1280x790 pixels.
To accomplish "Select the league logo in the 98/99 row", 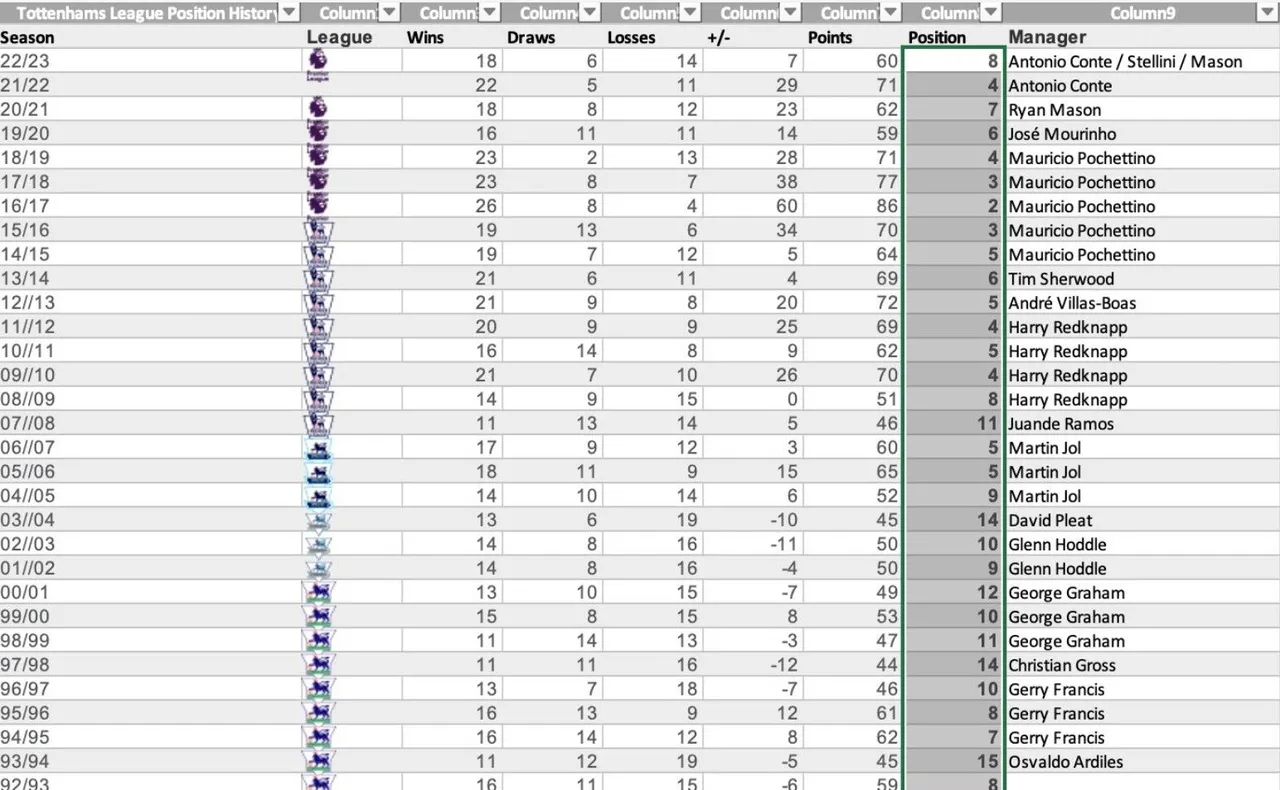I will click(x=319, y=640).
